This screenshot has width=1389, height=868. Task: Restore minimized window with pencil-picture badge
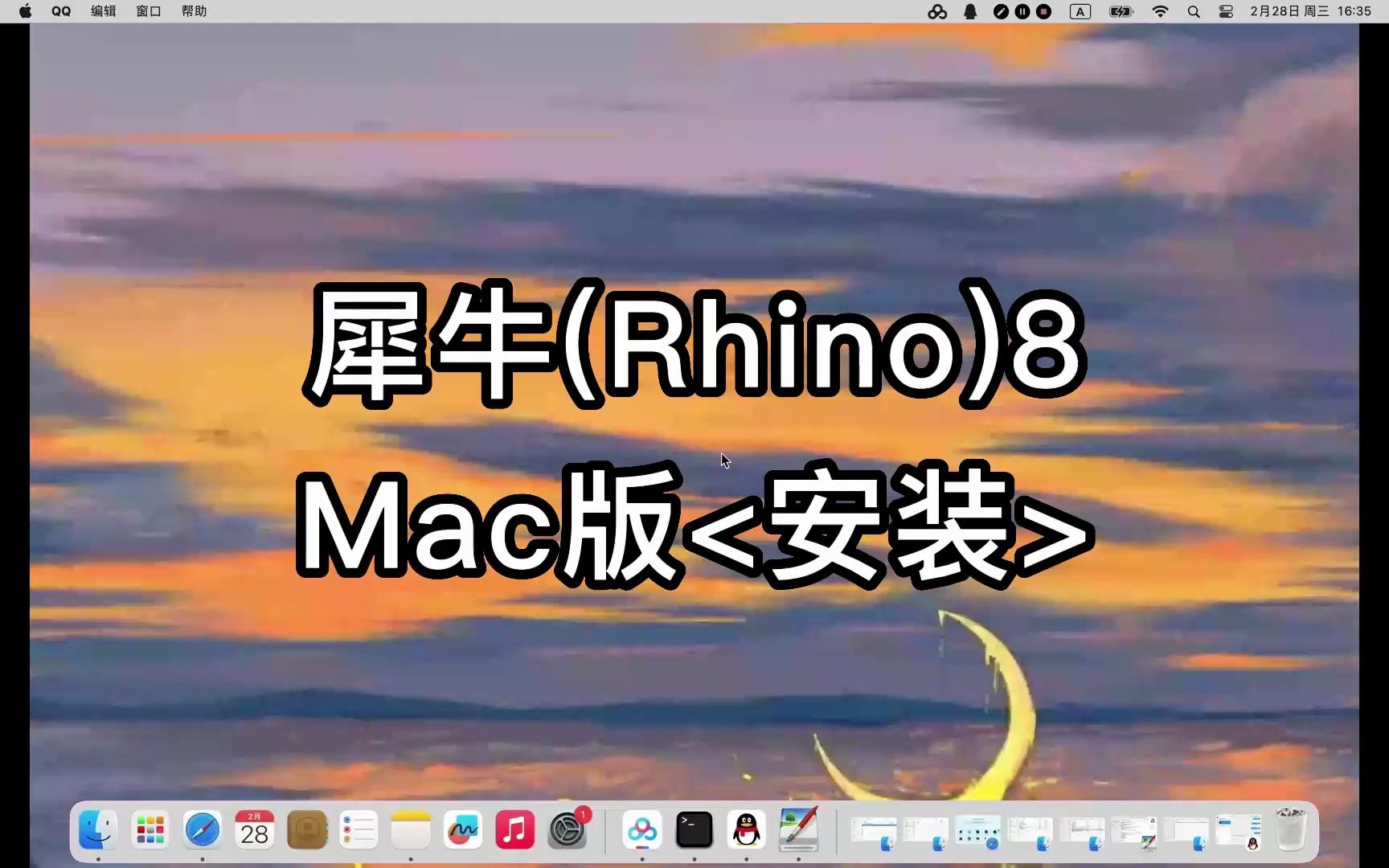click(1134, 833)
